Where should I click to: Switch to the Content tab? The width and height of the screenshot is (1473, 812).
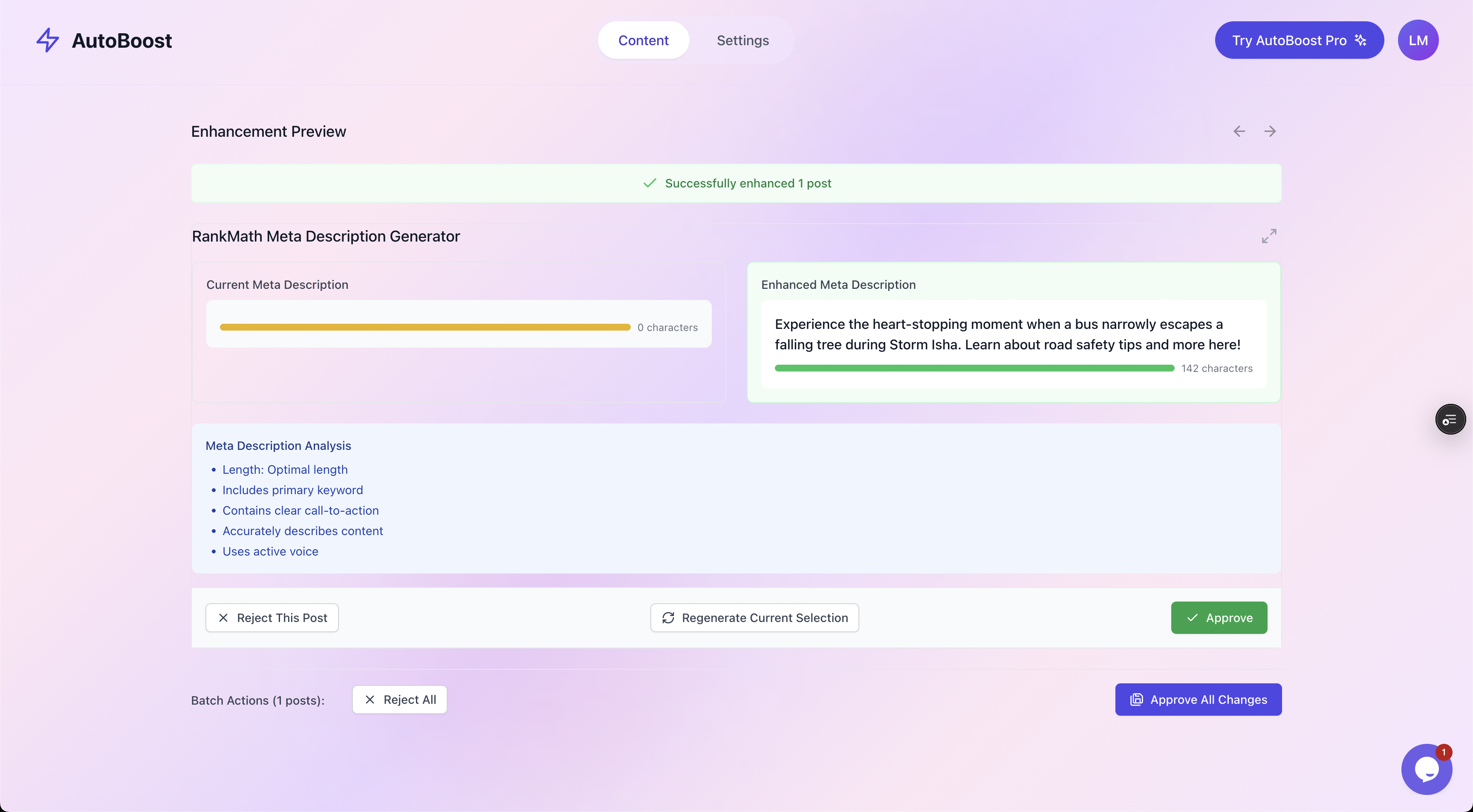coord(643,40)
